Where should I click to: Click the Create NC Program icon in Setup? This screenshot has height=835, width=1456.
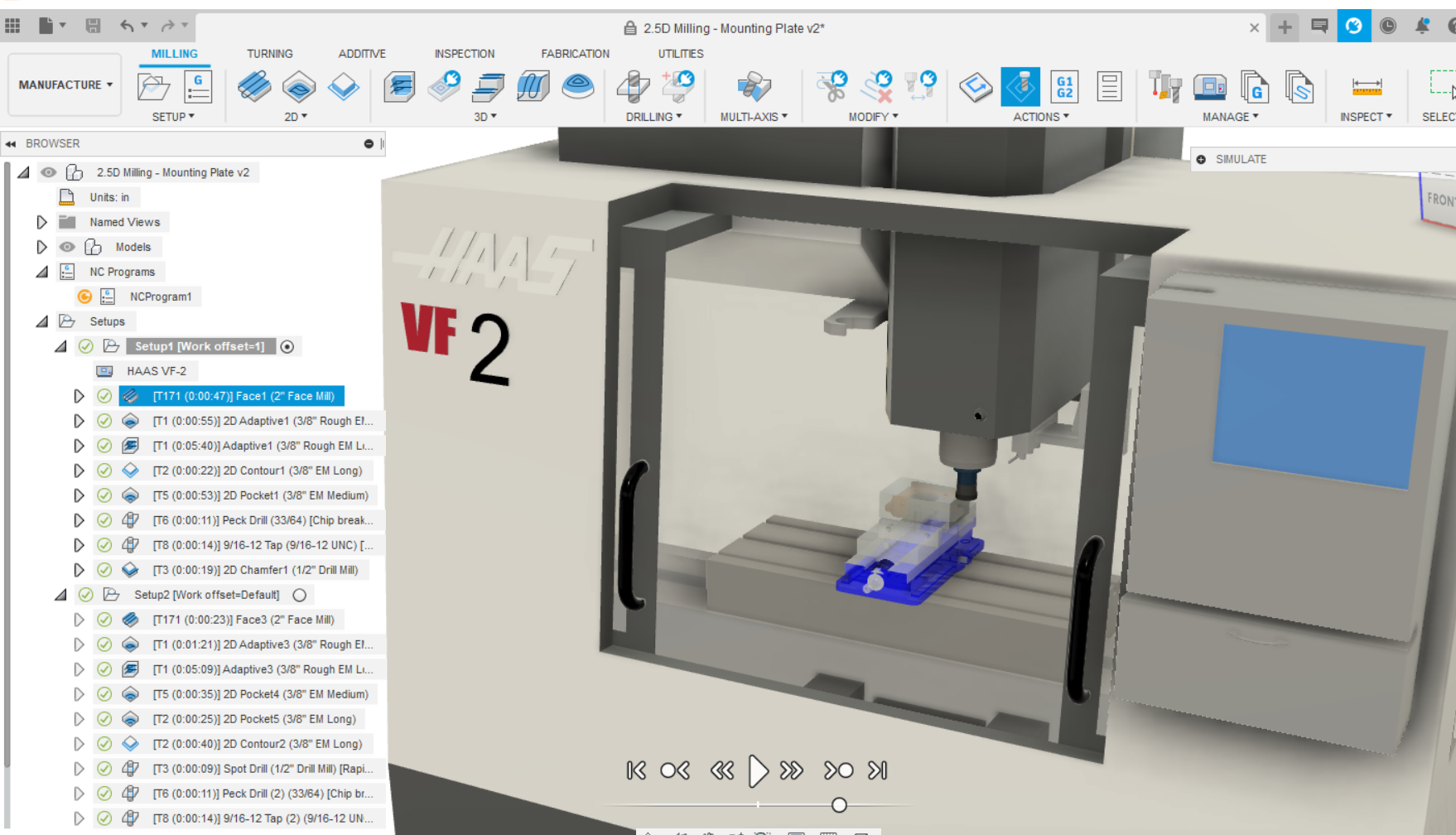198,87
